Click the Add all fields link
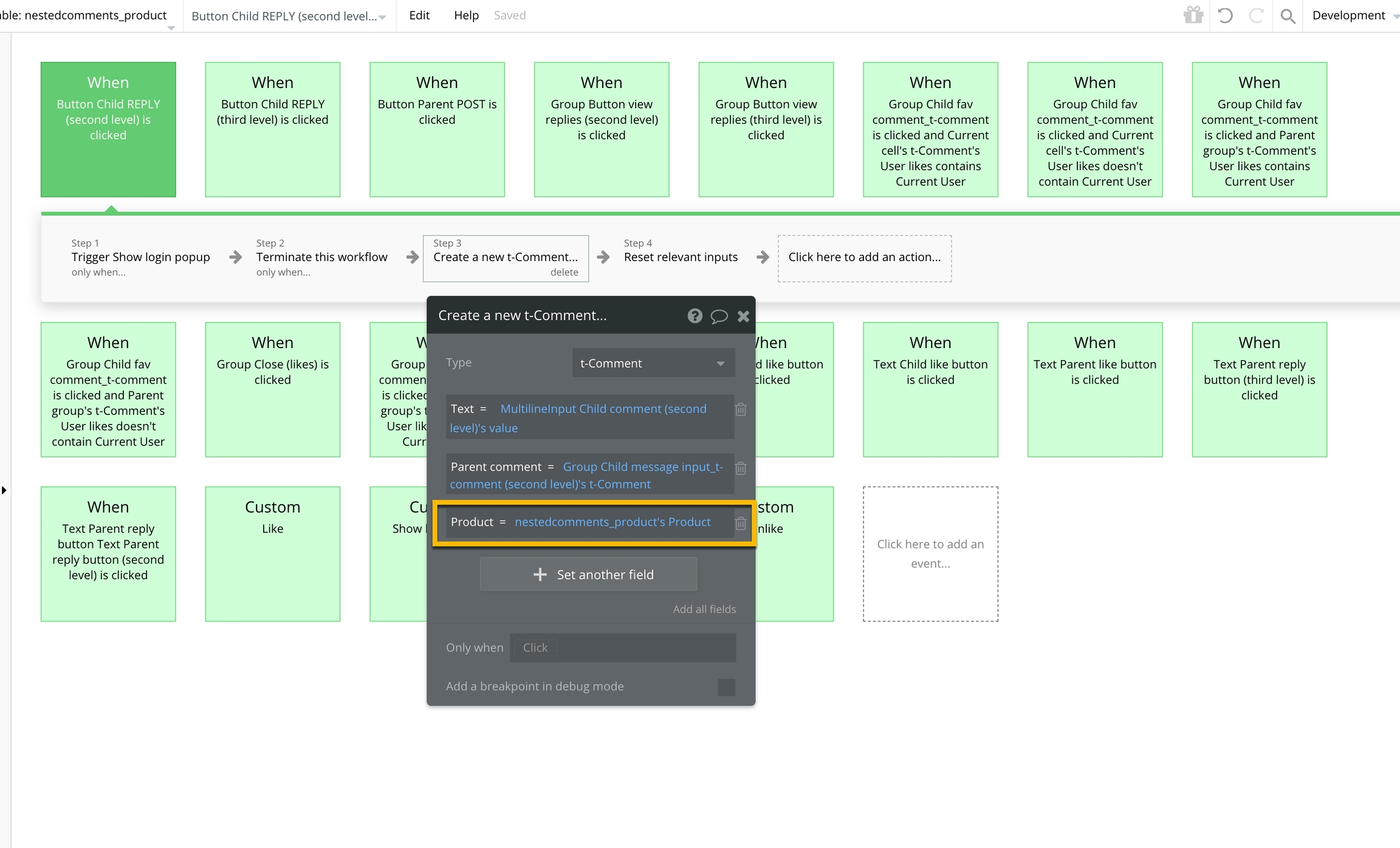The width and height of the screenshot is (1400, 848). click(704, 609)
